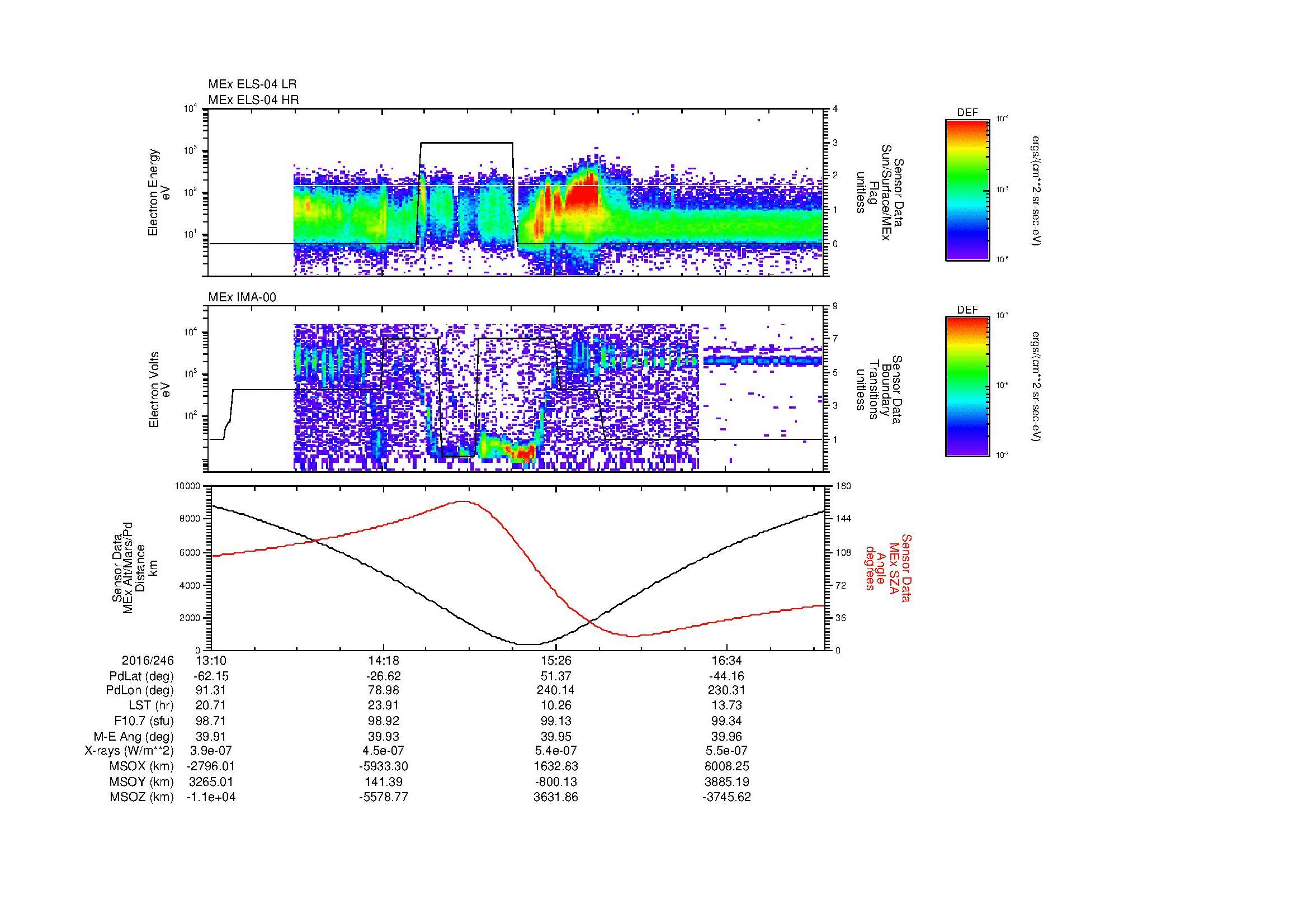This screenshot has width=1308, height=924.
Task: Click the PdLon value '91.31'
Action: coord(211,690)
